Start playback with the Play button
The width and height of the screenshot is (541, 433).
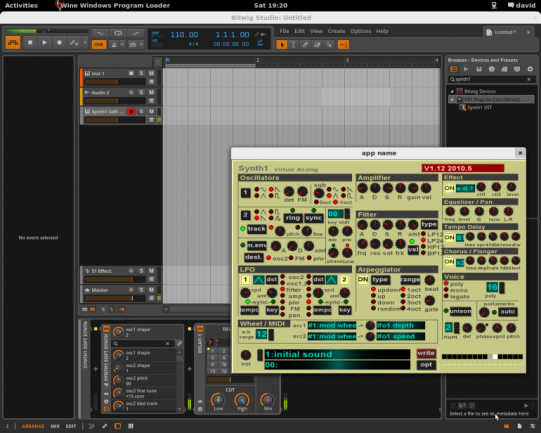pos(44,43)
